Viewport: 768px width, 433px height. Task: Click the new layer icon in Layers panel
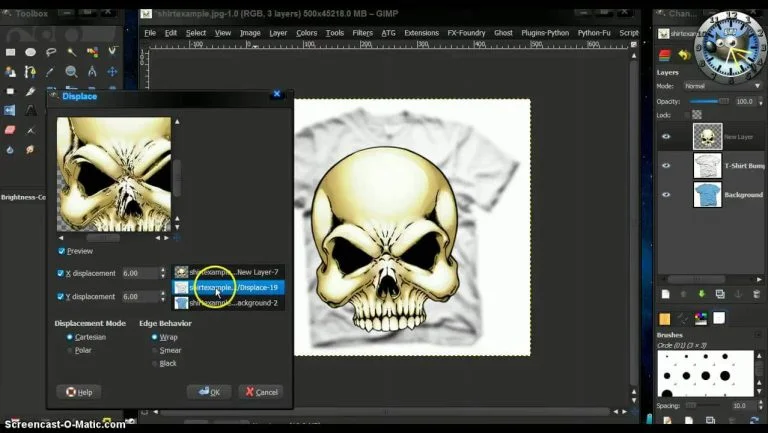click(x=665, y=294)
